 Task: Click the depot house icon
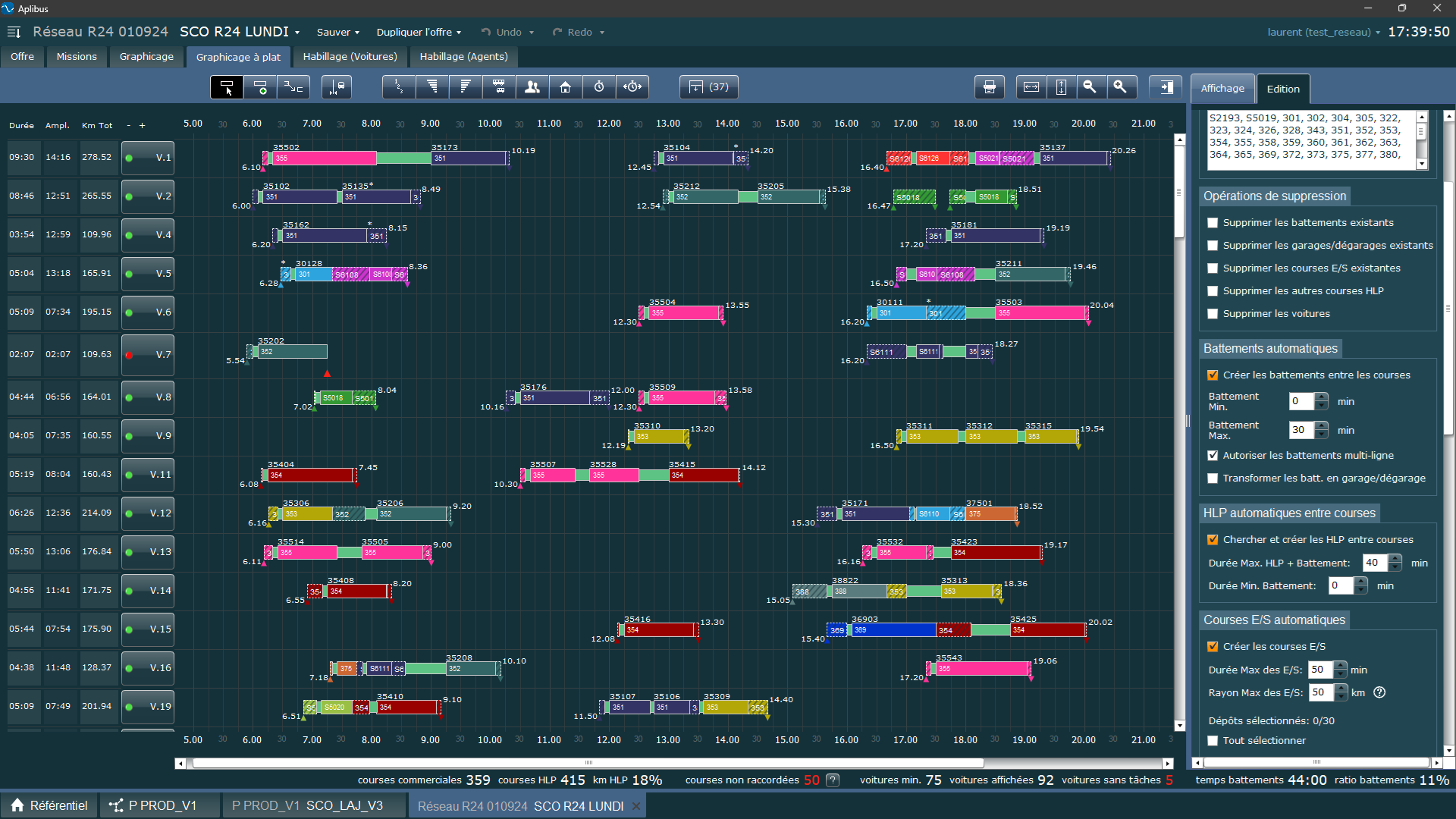pos(565,87)
